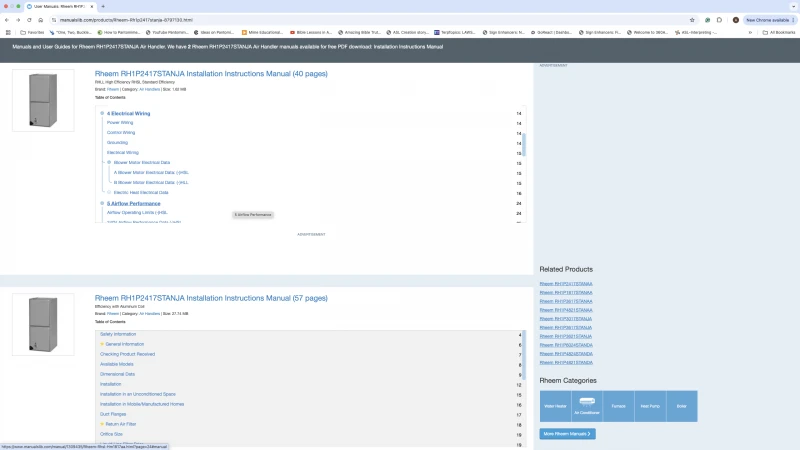Open the 5 Airflow Performance contents entry
The width and height of the screenshot is (800, 450).
(x=134, y=203)
